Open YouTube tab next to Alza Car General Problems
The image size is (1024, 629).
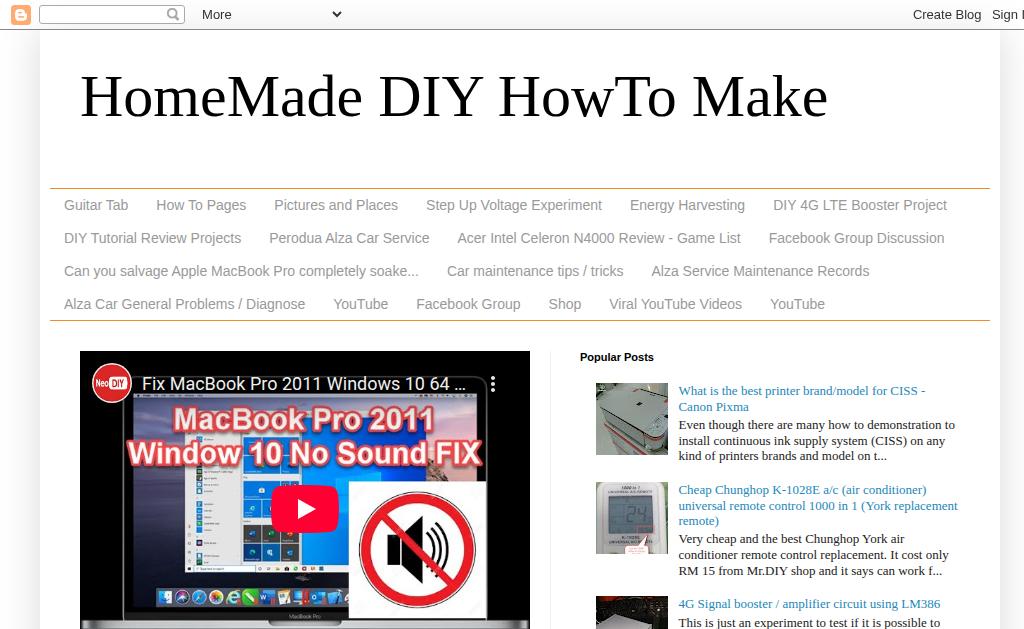(x=360, y=304)
